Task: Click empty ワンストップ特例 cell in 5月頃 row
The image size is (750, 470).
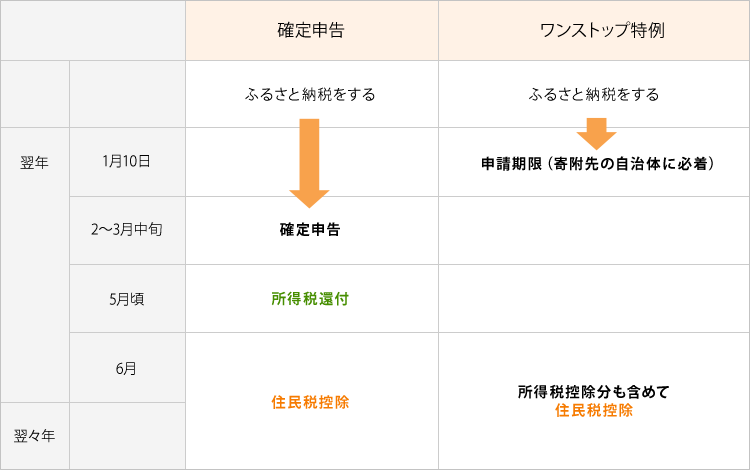Action: point(594,299)
